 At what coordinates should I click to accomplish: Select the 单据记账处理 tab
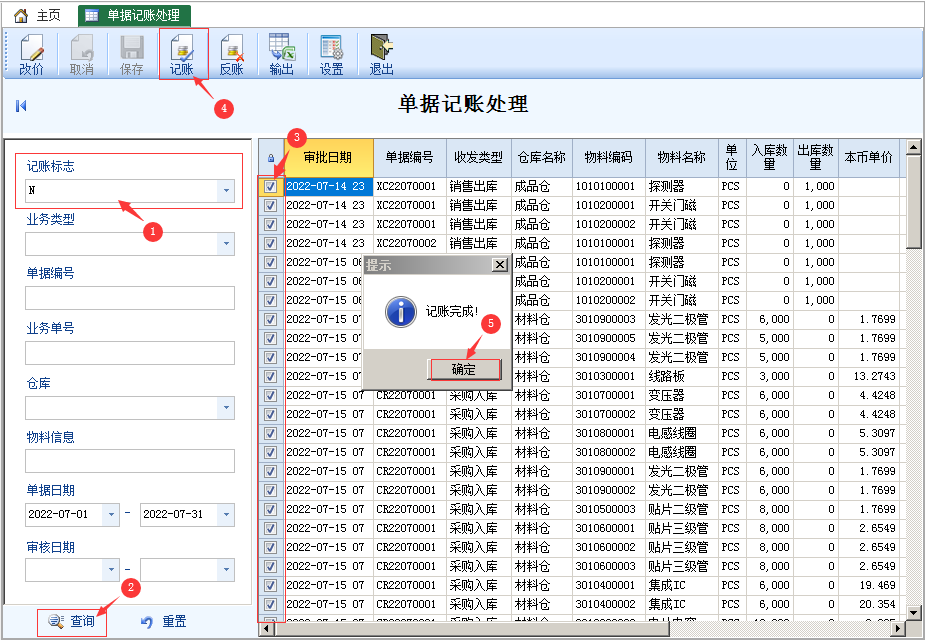coord(134,15)
